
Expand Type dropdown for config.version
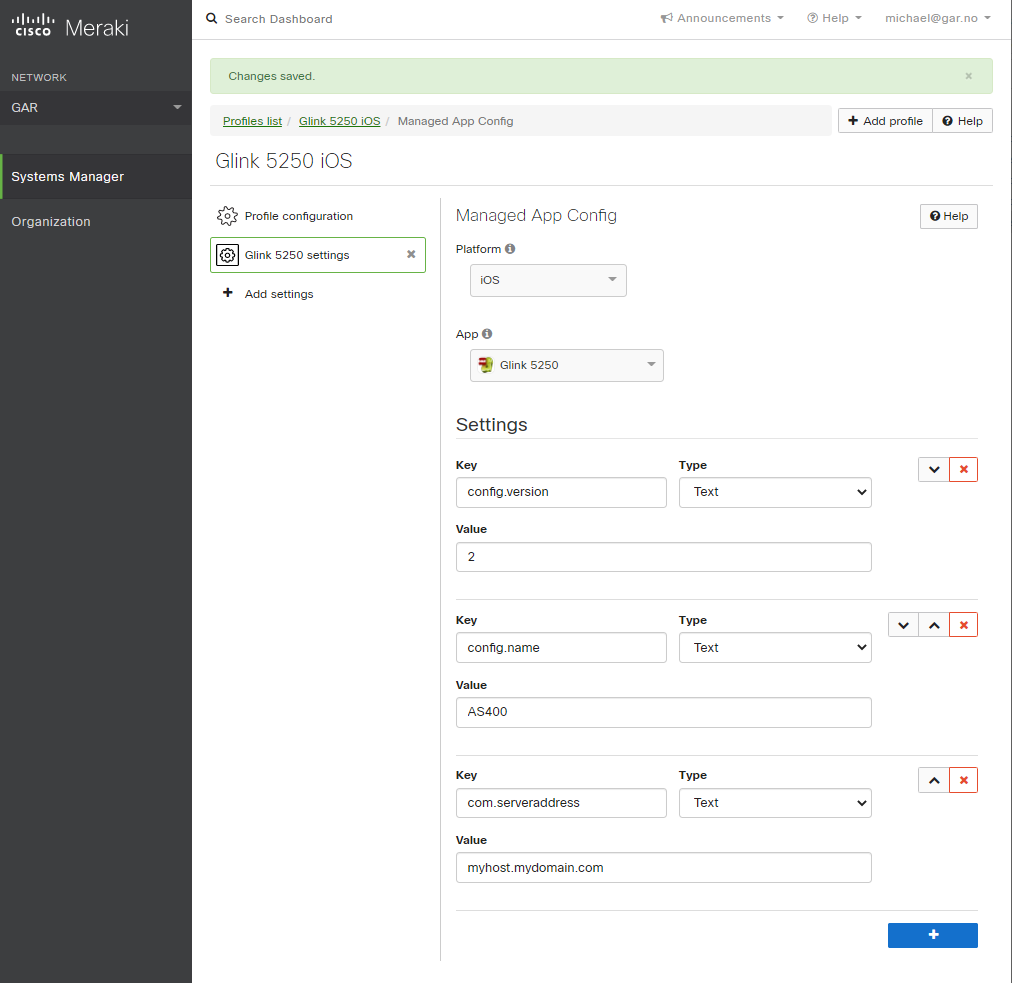(x=775, y=492)
